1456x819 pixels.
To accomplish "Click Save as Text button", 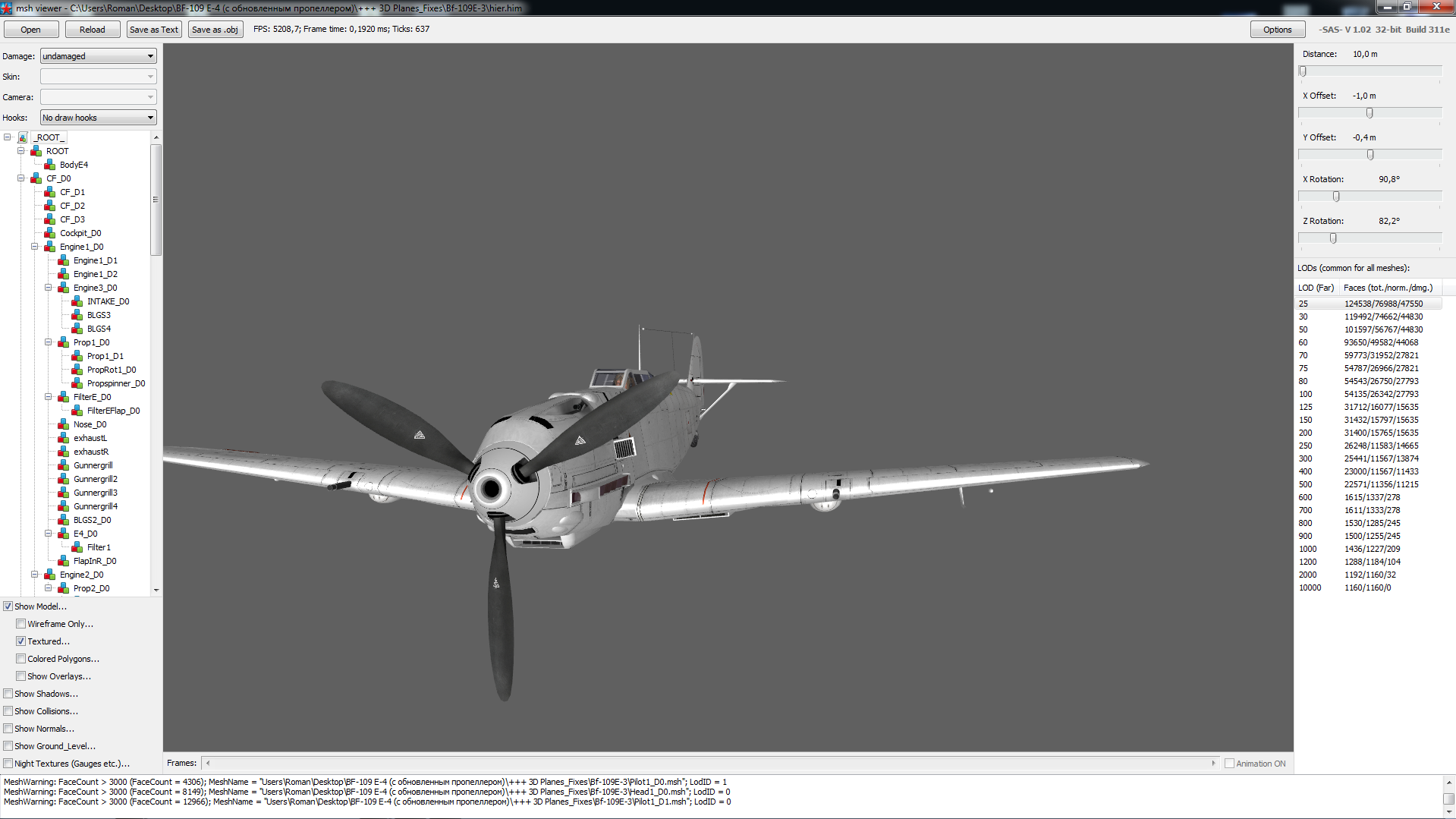I will tap(154, 30).
